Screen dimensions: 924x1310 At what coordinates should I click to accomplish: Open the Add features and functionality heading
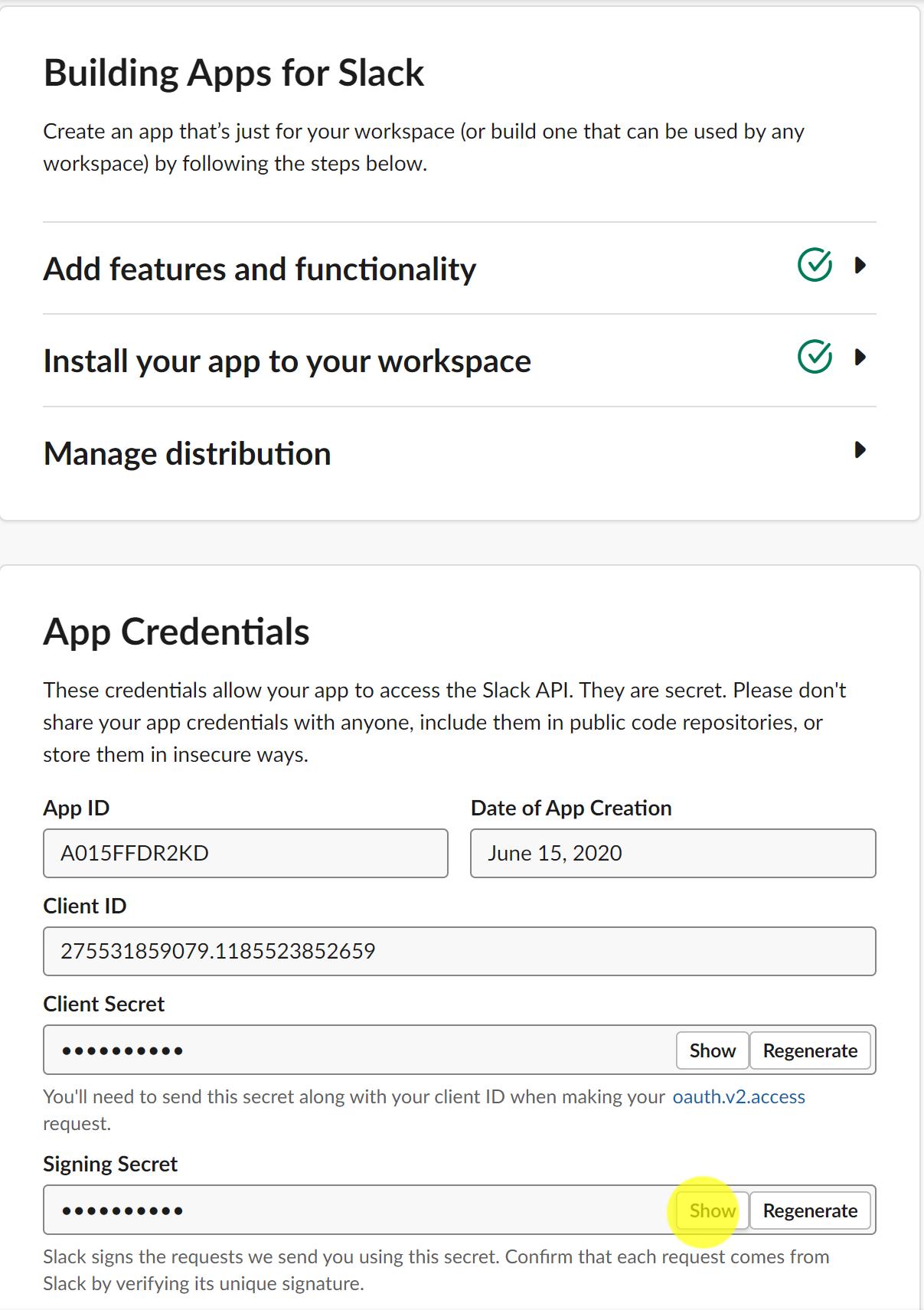point(260,270)
